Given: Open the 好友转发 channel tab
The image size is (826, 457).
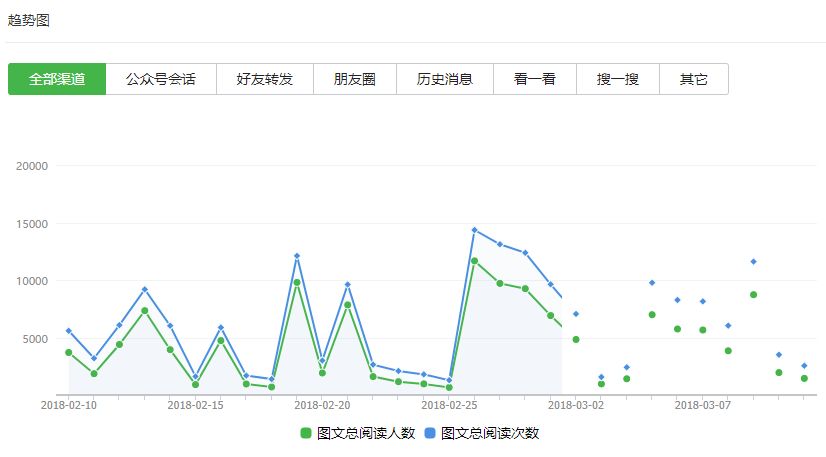Looking at the screenshot, I should click(x=265, y=79).
